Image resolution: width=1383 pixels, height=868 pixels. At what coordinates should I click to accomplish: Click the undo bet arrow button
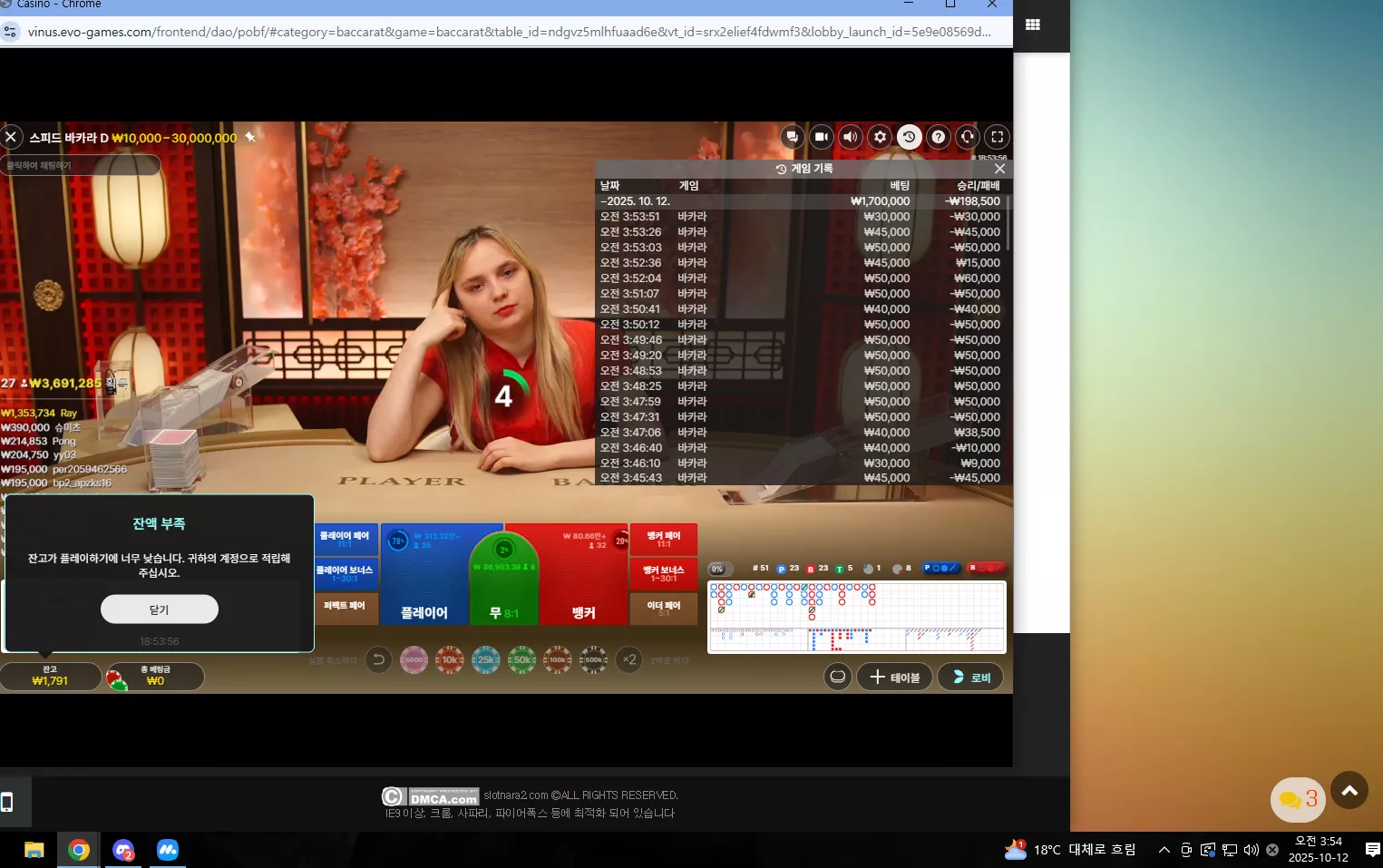tap(378, 660)
